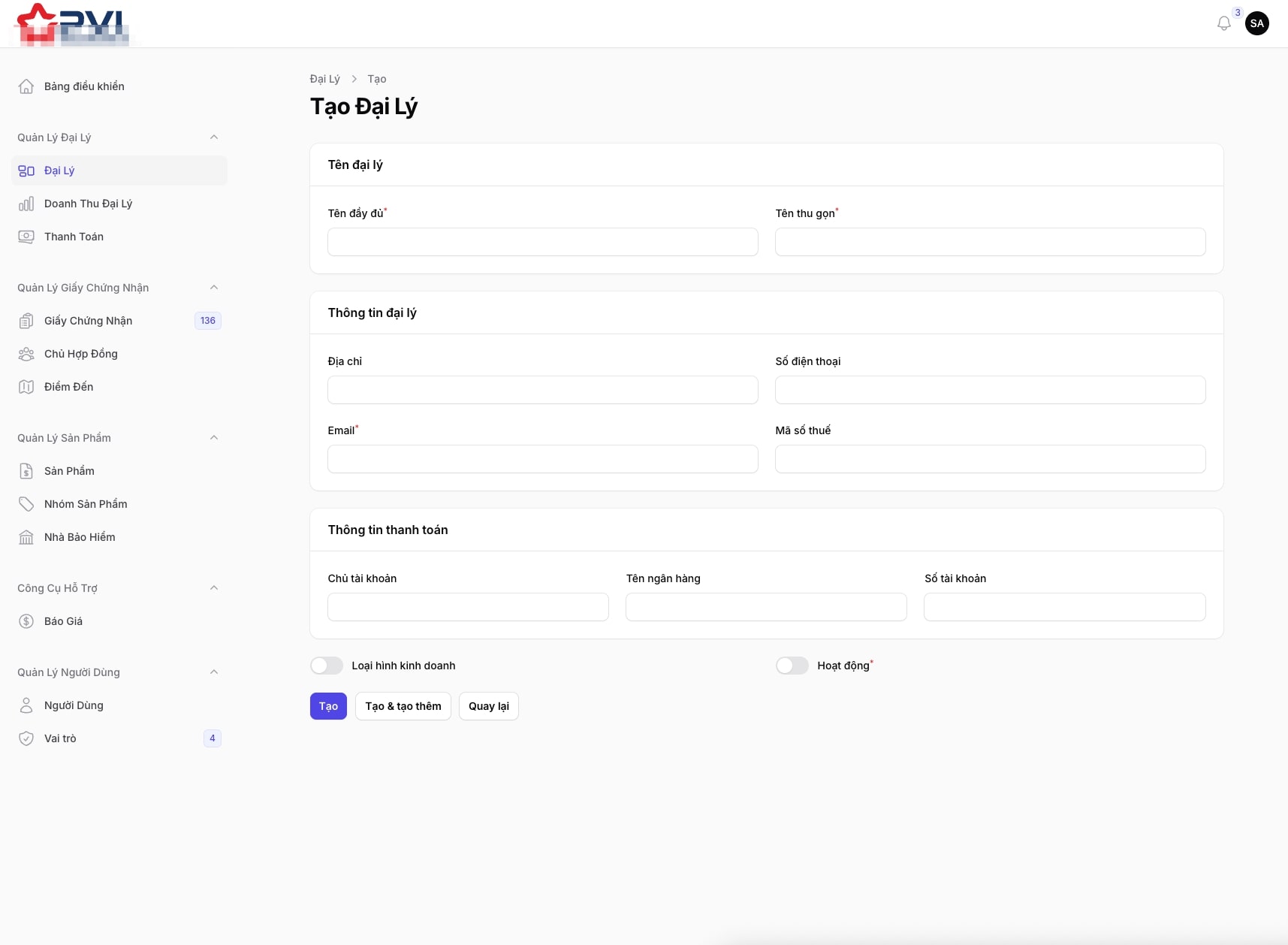
Task: Collapse the Quản Lý Sản Phẩm section
Action: (x=214, y=438)
